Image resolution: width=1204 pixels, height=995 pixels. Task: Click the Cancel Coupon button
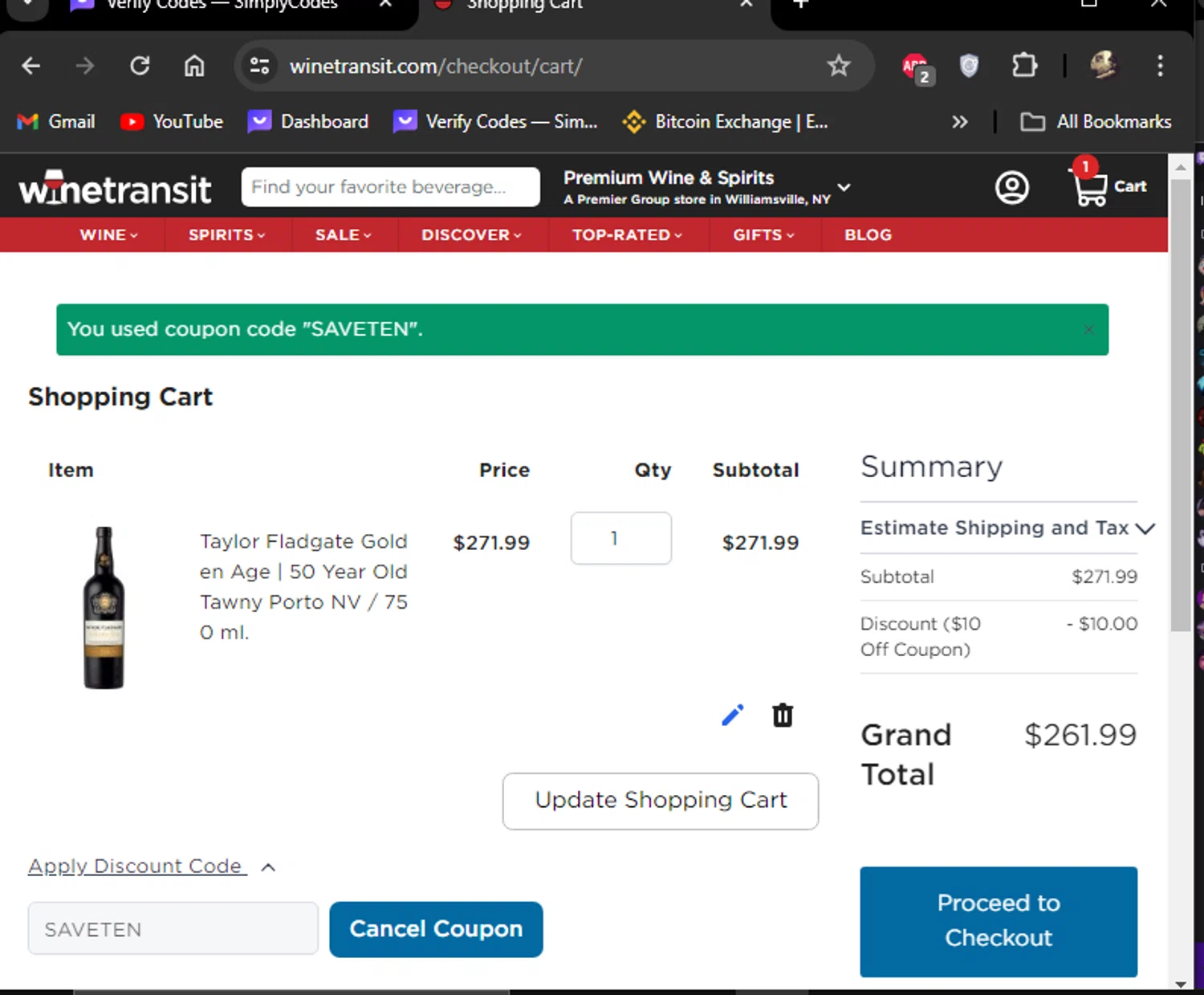point(436,929)
